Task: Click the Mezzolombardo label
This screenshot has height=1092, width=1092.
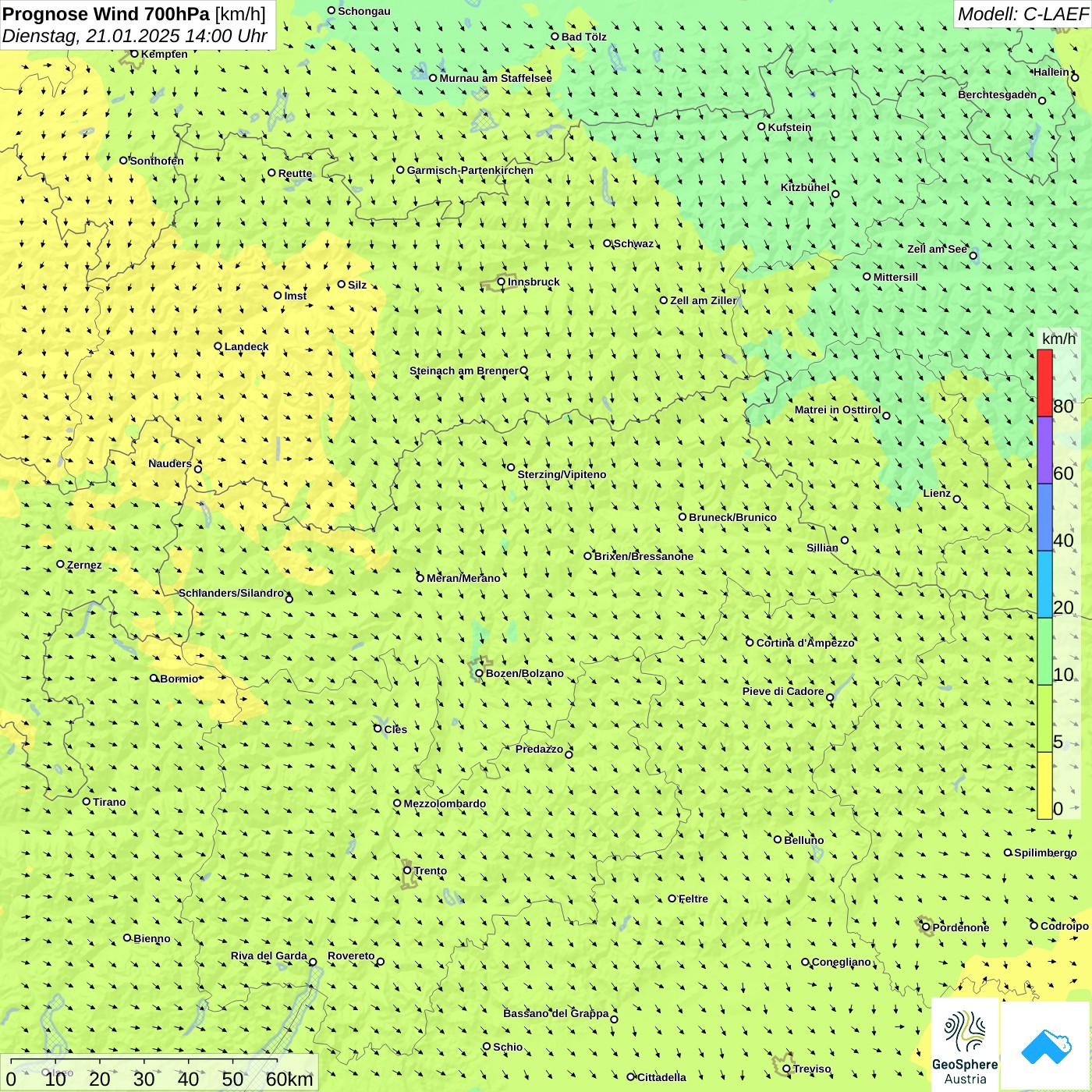Action: (445, 803)
